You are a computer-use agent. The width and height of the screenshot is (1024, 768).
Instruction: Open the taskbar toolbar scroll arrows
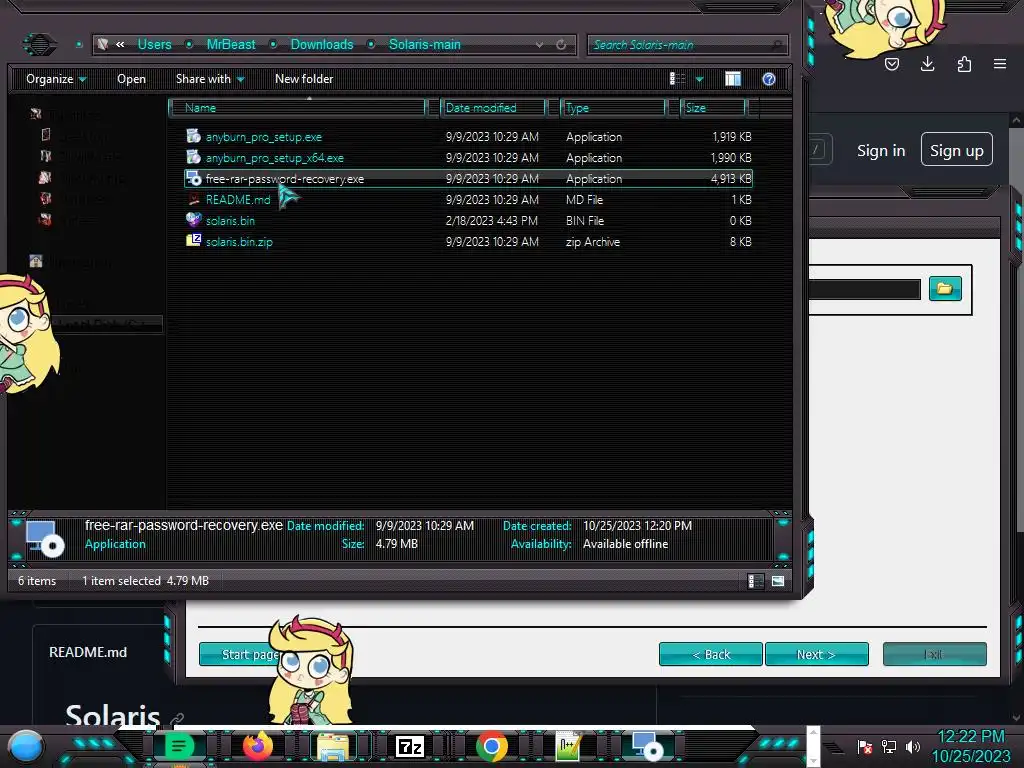pos(813,746)
